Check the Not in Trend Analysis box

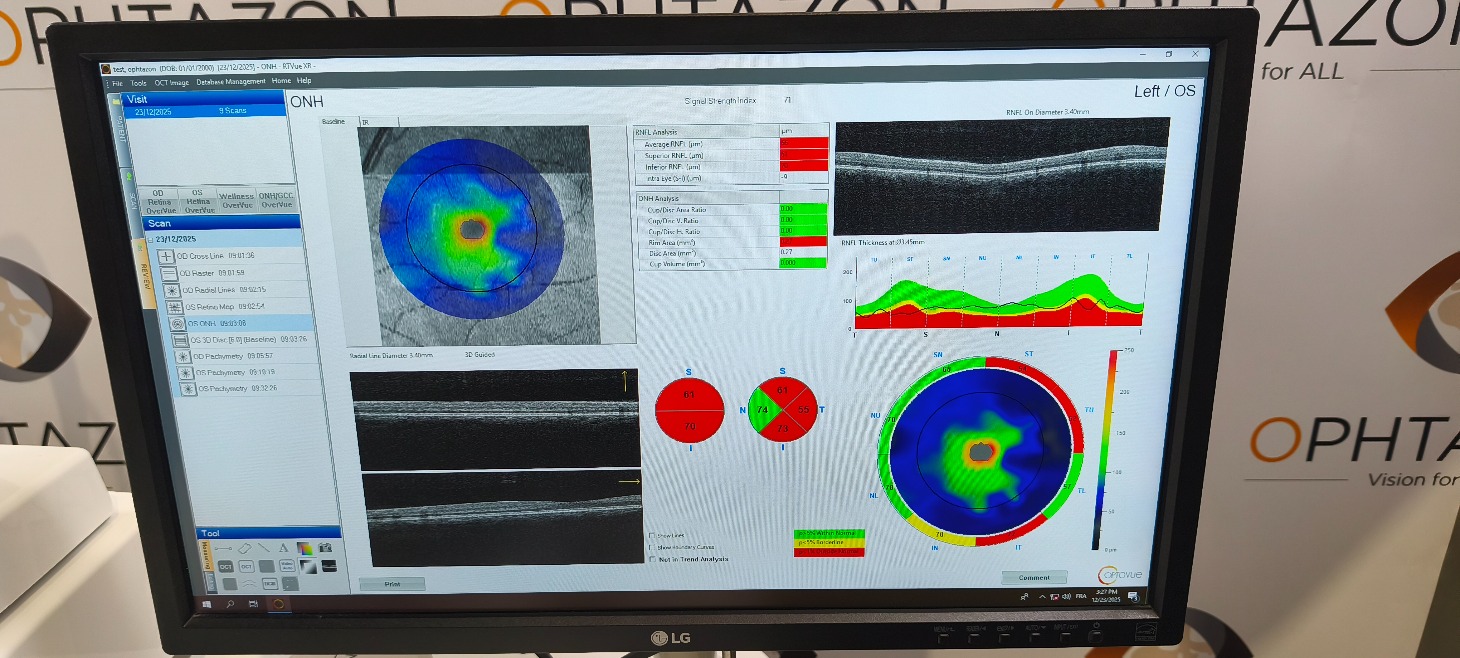pos(652,558)
